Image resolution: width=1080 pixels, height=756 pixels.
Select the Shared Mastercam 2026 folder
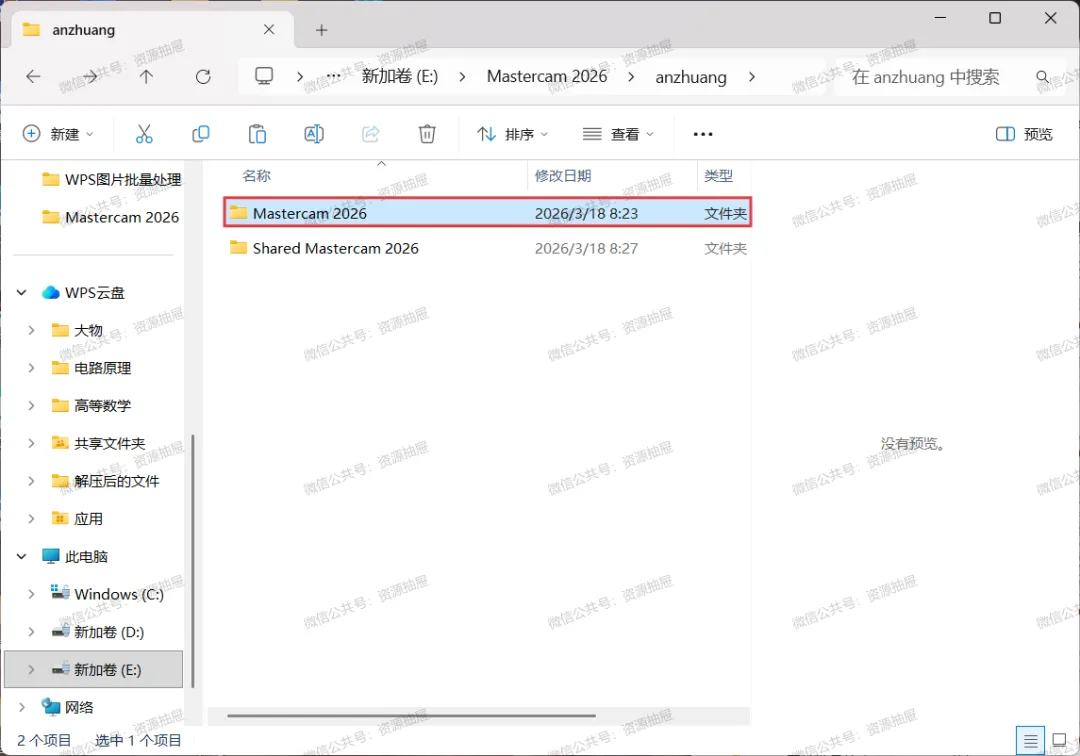[x=488, y=248]
